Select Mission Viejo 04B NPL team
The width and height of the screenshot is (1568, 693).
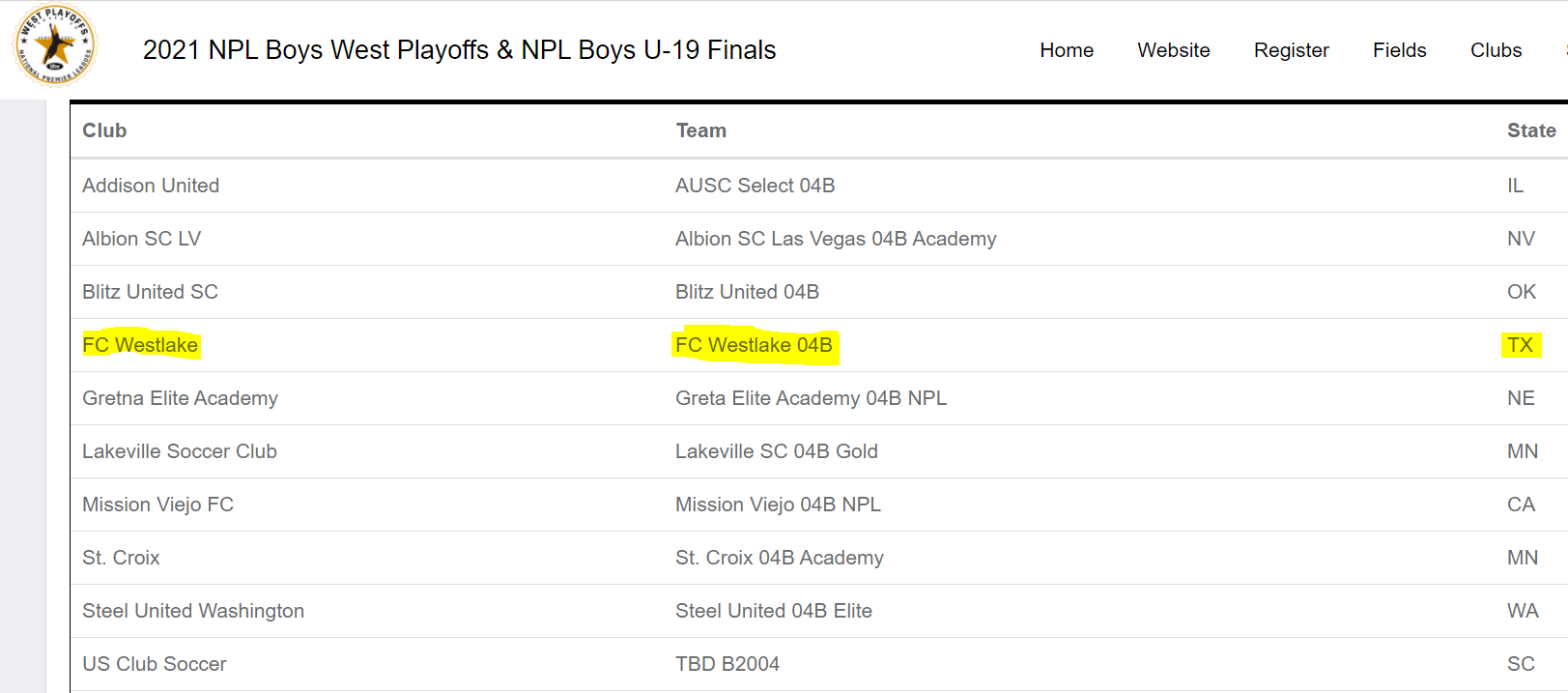pos(778,505)
